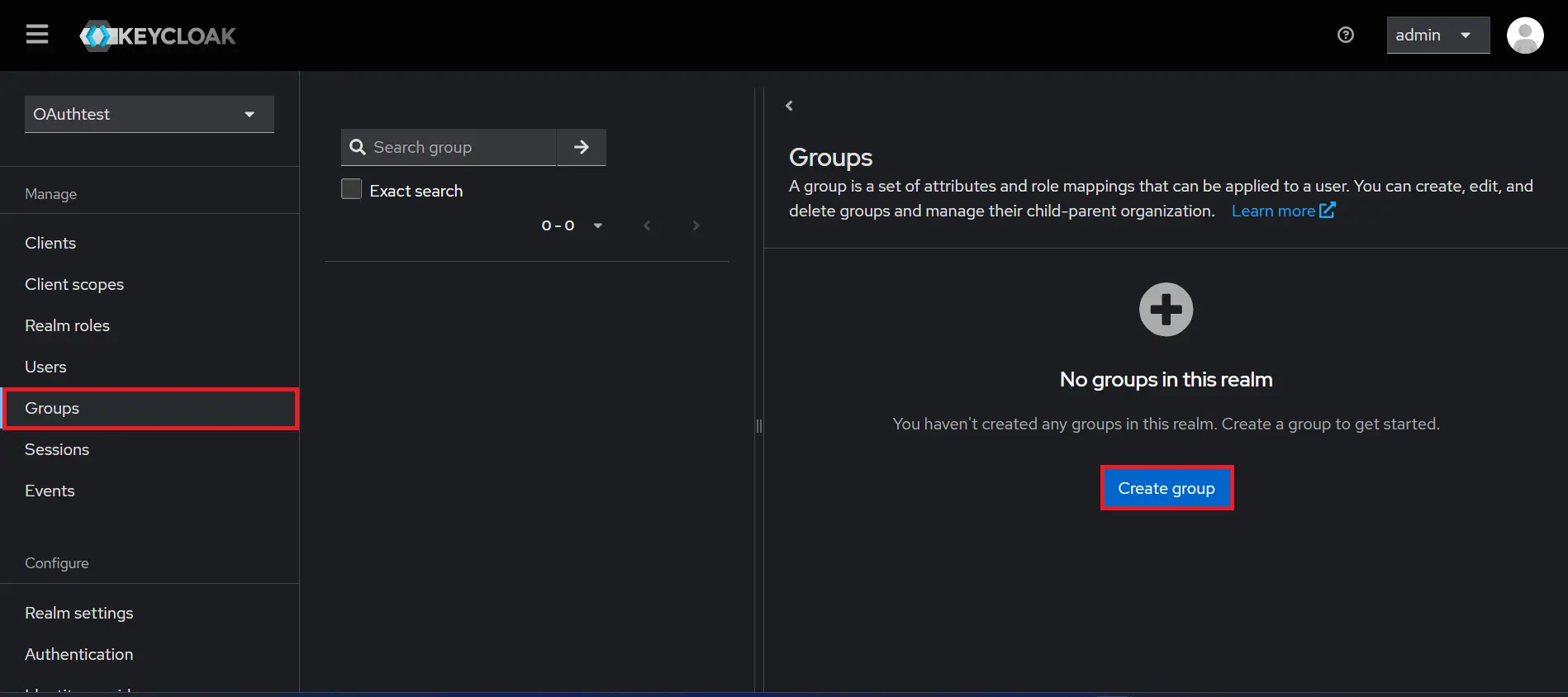Open the hamburger navigation menu
The image size is (1568, 697).
click(37, 35)
